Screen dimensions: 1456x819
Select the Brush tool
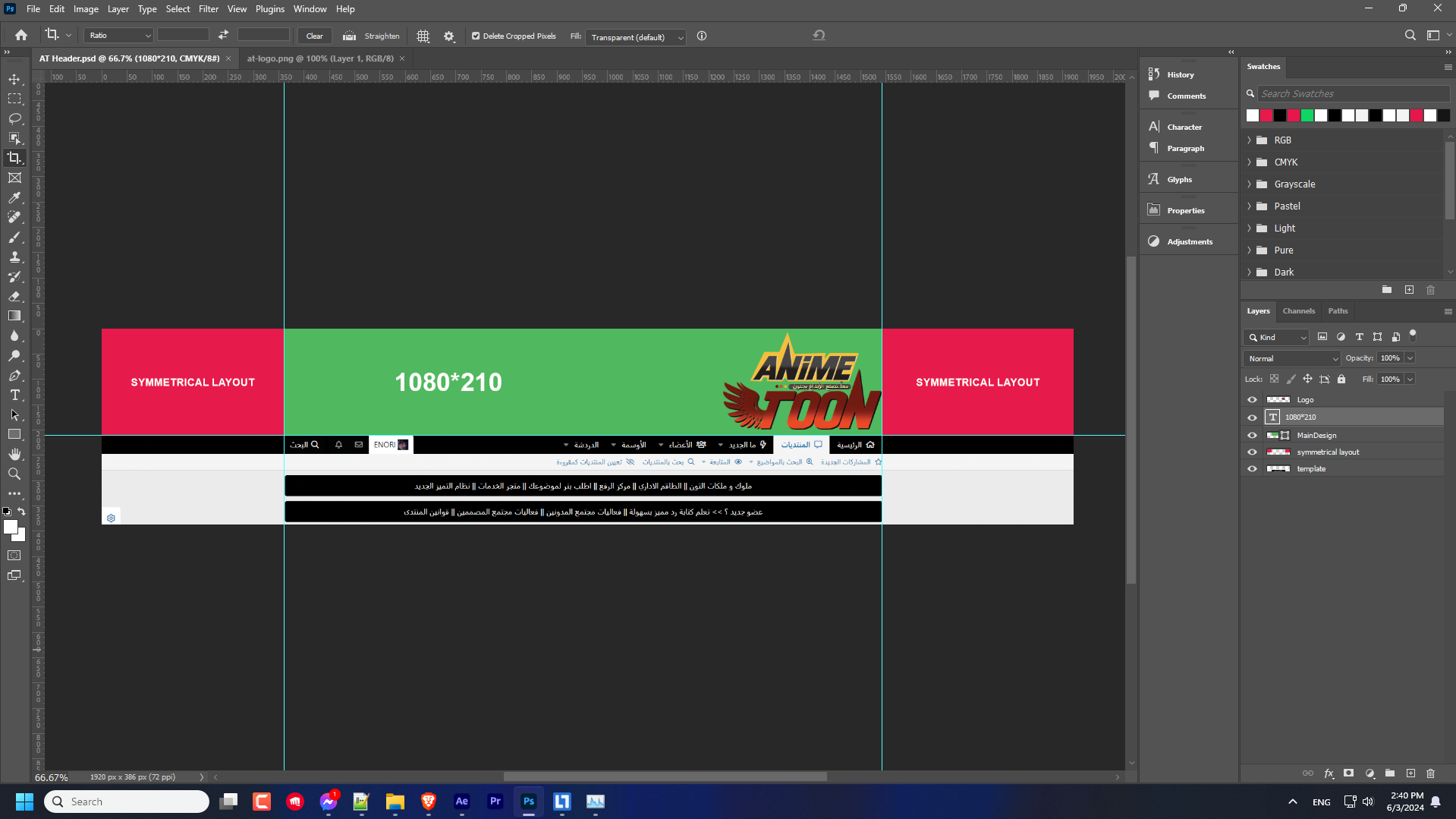pyautogui.click(x=14, y=237)
